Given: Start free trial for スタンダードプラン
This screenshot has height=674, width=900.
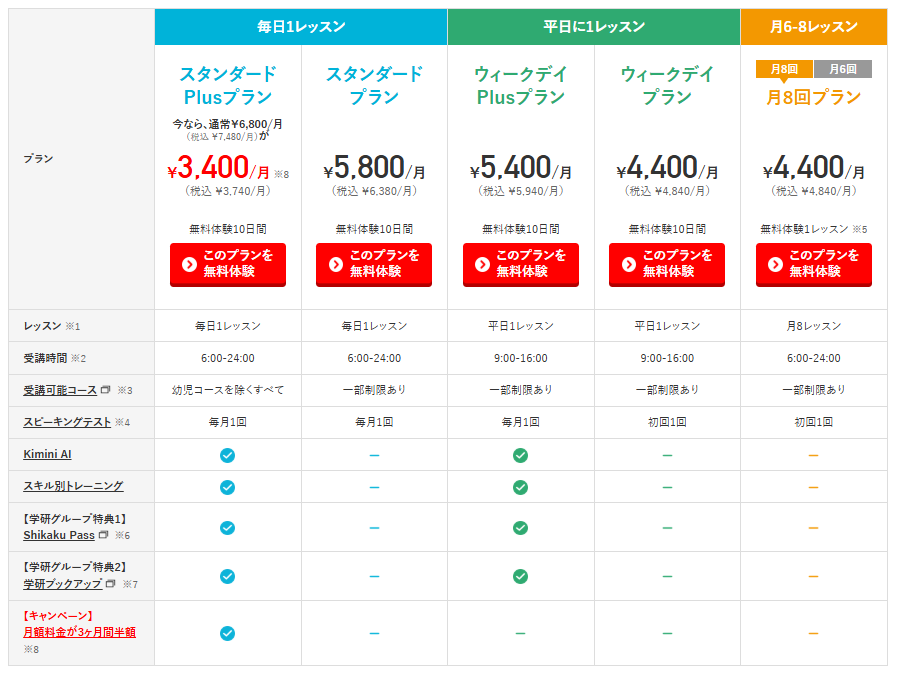Looking at the screenshot, I should pos(374,264).
